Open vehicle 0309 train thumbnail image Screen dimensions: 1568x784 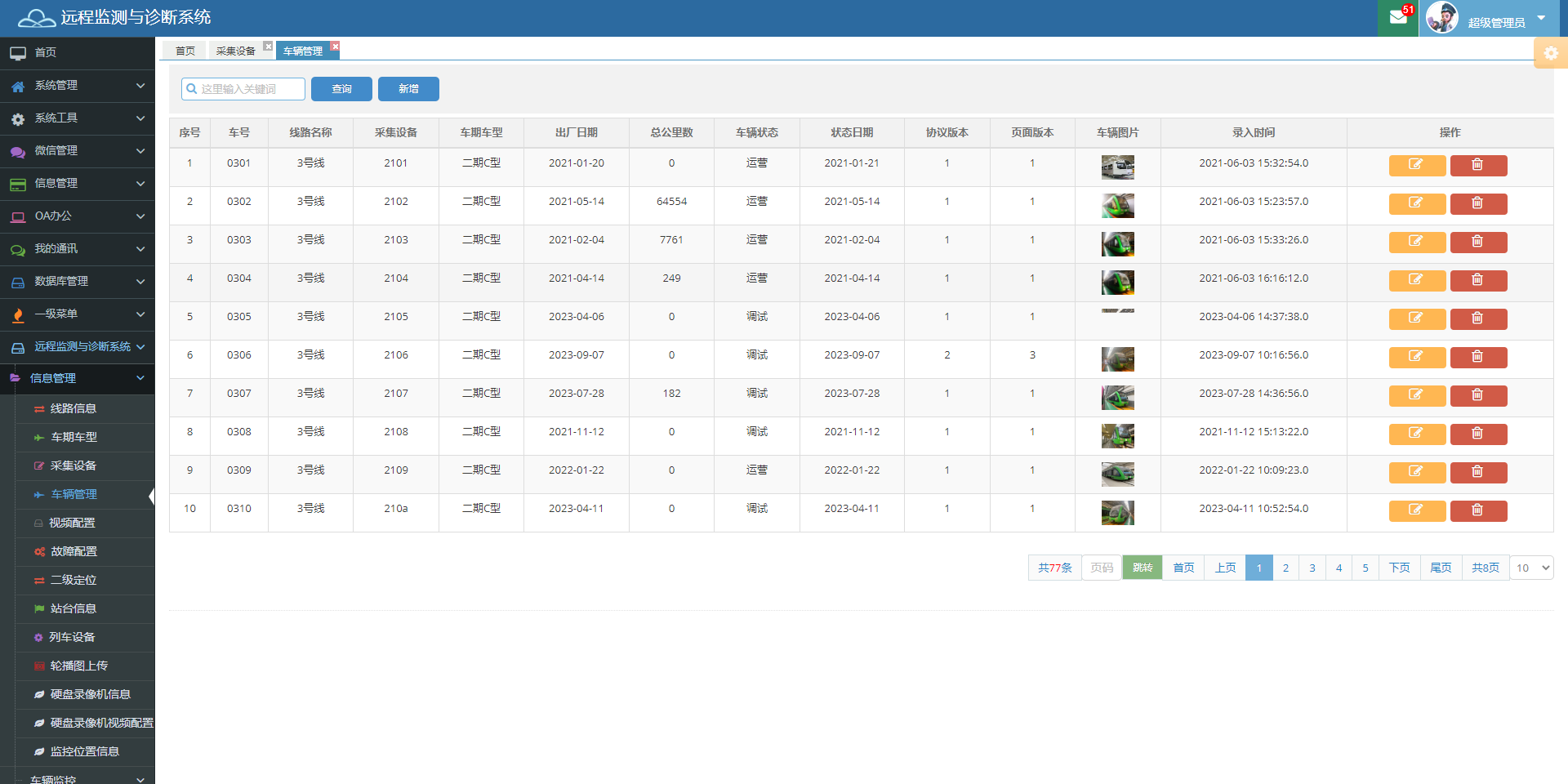click(x=1117, y=474)
